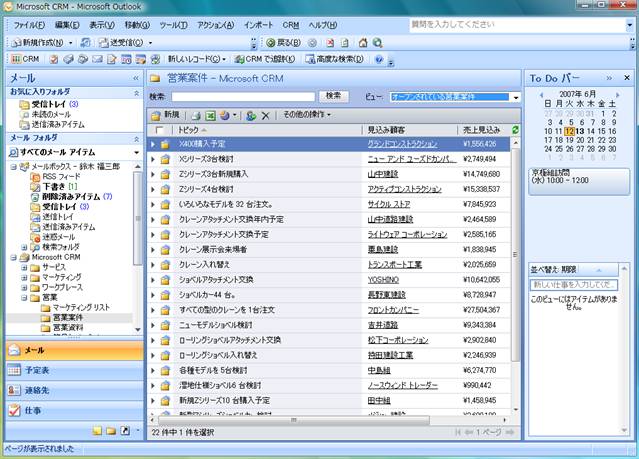Open the Reports icon dropdown arrow
This screenshot has width=639, height=459.
tap(235, 116)
